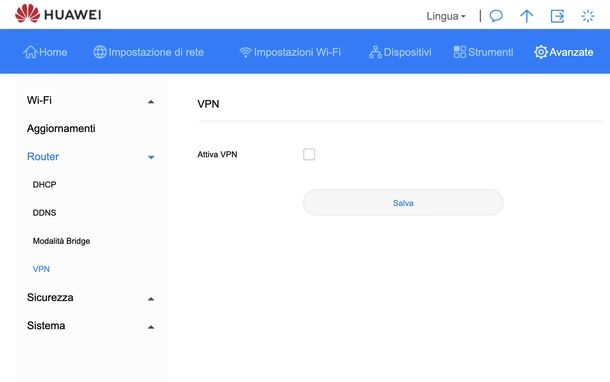The width and height of the screenshot is (610, 382).
Task: Open the Lingua language dropdown
Action: click(x=446, y=16)
